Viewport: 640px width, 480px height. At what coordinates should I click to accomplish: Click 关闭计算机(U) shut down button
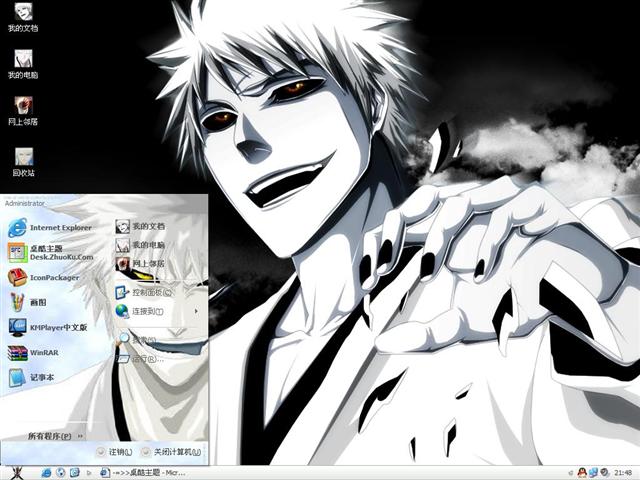pyautogui.click(x=171, y=452)
